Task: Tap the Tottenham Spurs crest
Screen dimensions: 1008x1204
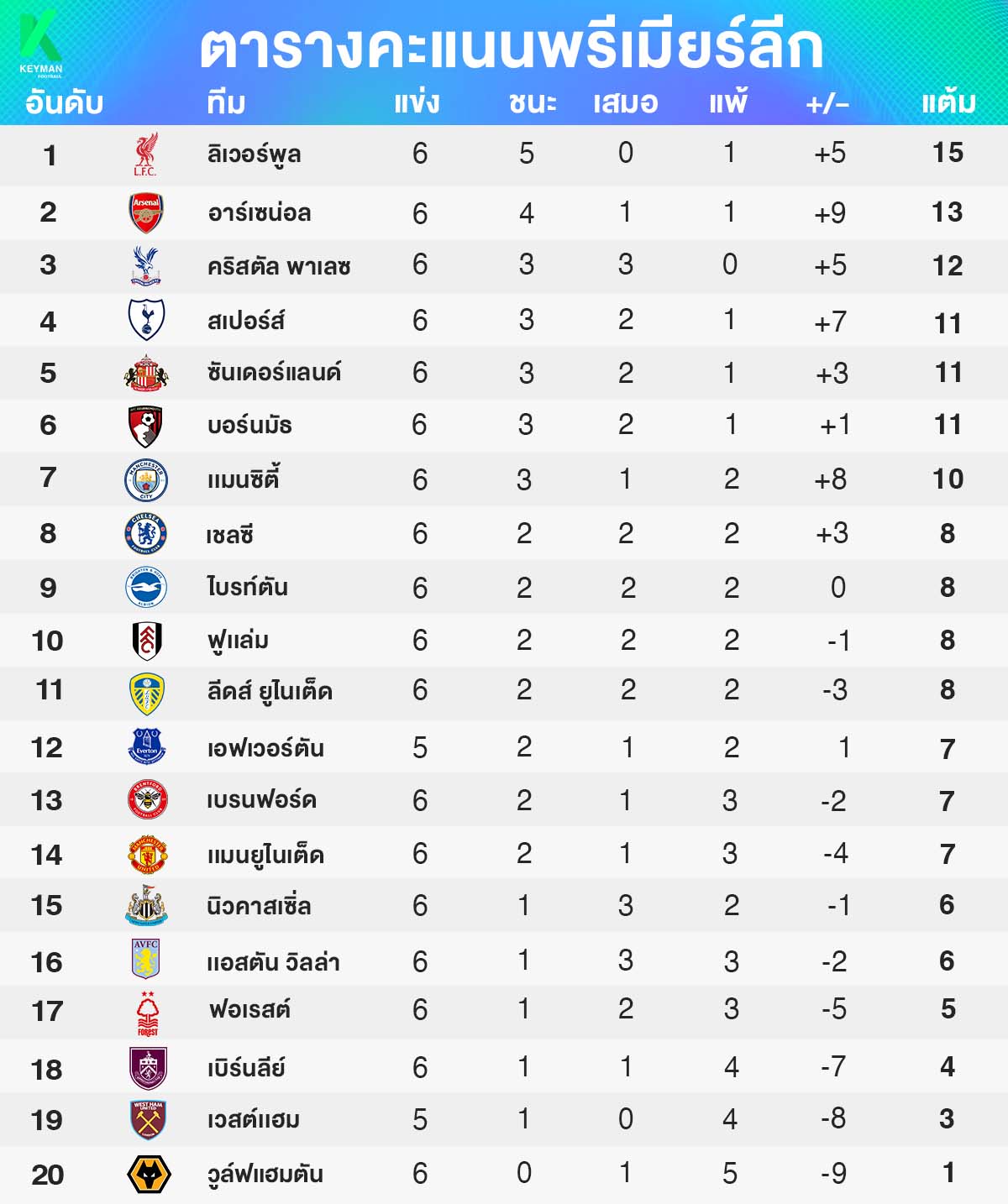Action: tap(145, 319)
